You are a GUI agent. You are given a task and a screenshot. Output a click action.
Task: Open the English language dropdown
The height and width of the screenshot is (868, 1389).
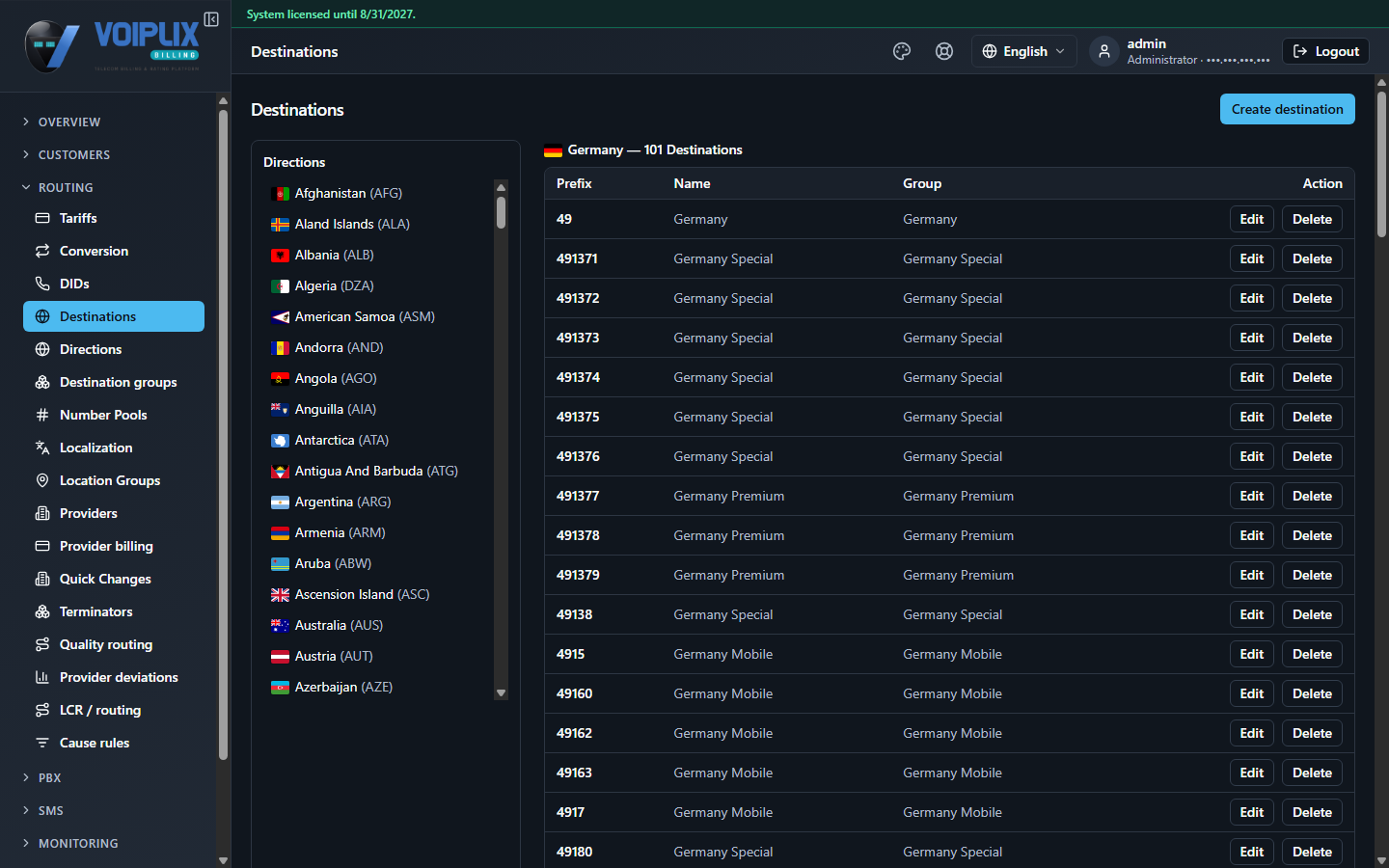pyautogui.click(x=1024, y=51)
